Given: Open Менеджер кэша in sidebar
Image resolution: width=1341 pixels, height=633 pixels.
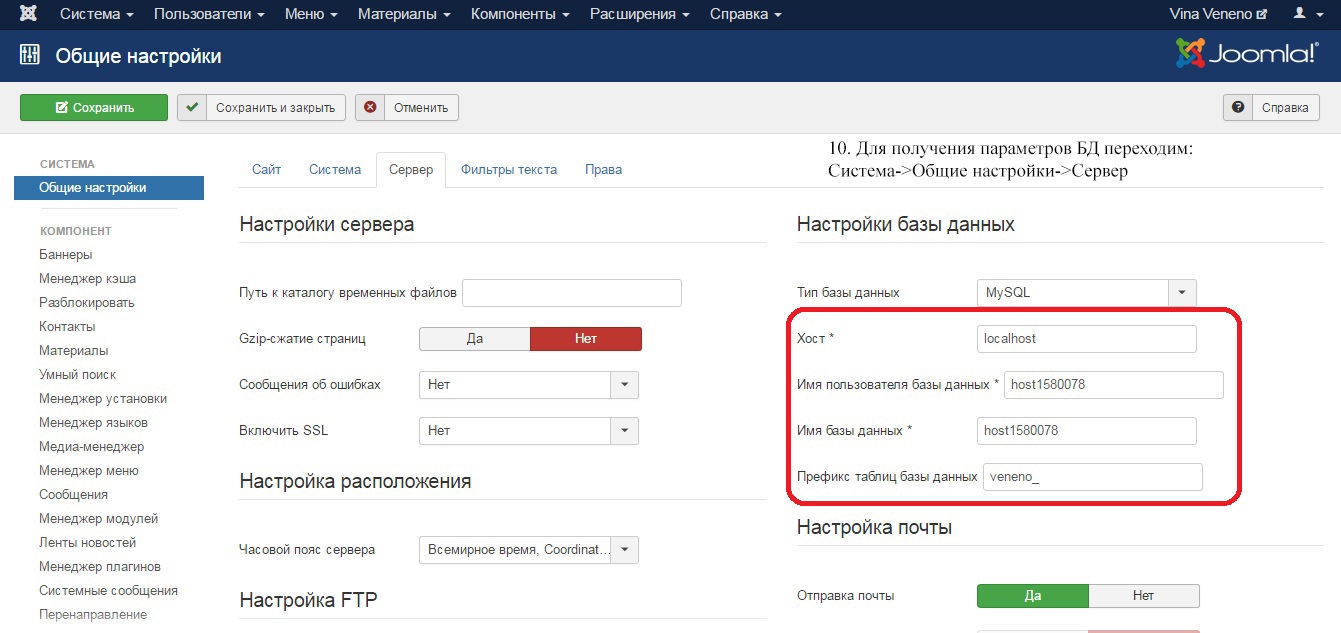Looking at the screenshot, I should [x=88, y=279].
